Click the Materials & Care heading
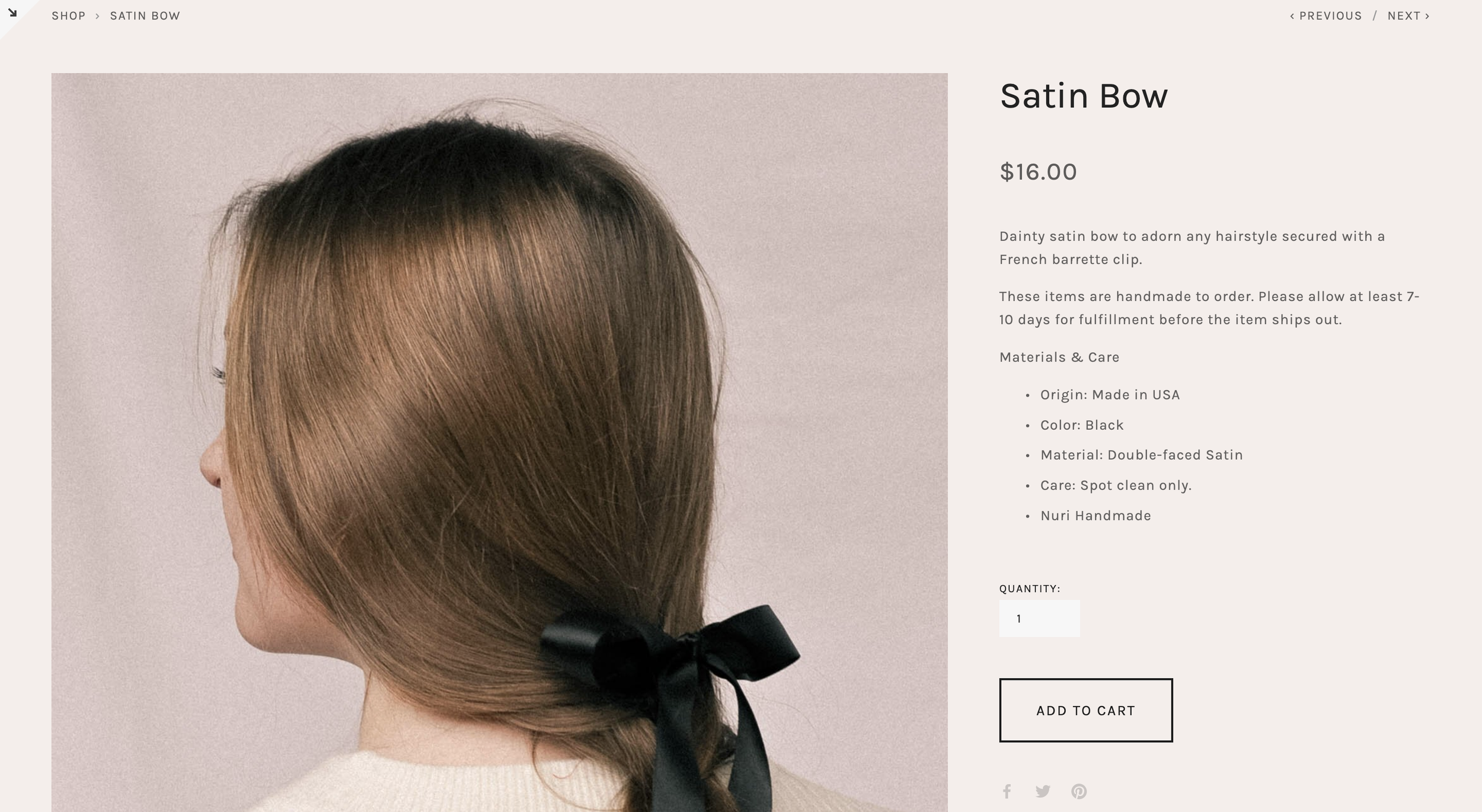The height and width of the screenshot is (812, 1482). coord(1059,357)
